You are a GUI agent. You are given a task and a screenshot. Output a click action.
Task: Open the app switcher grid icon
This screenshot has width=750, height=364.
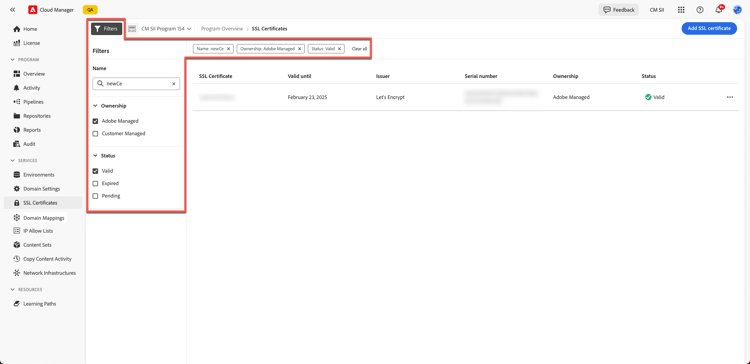681,10
